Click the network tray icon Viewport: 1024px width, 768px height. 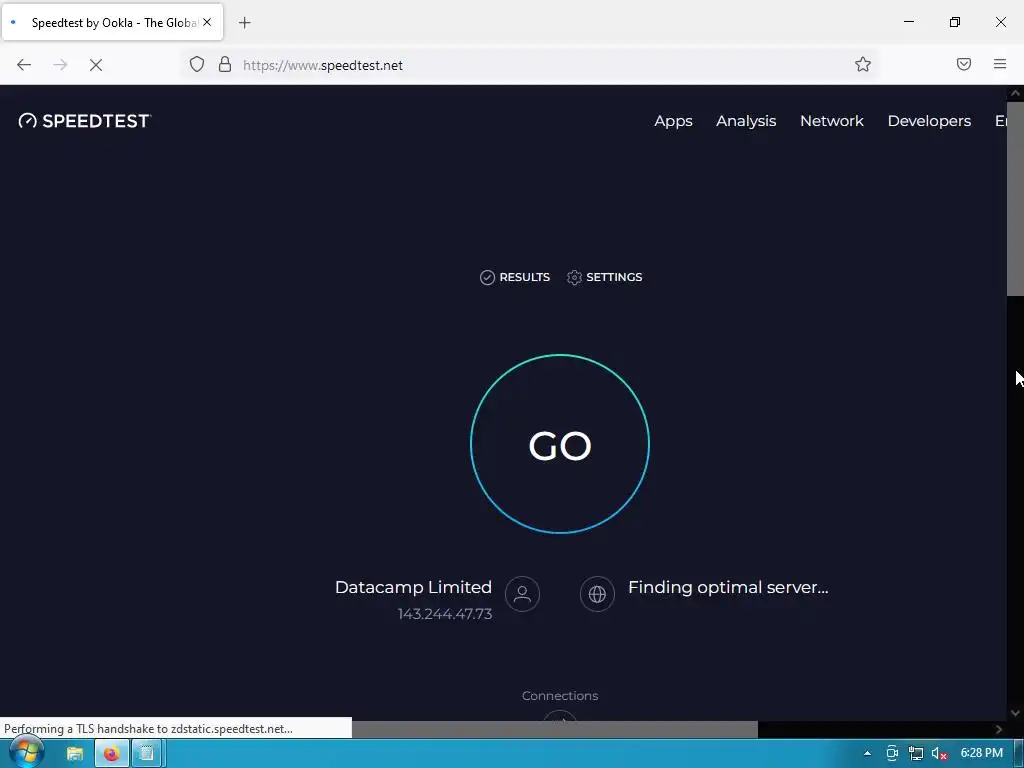coord(916,754)
